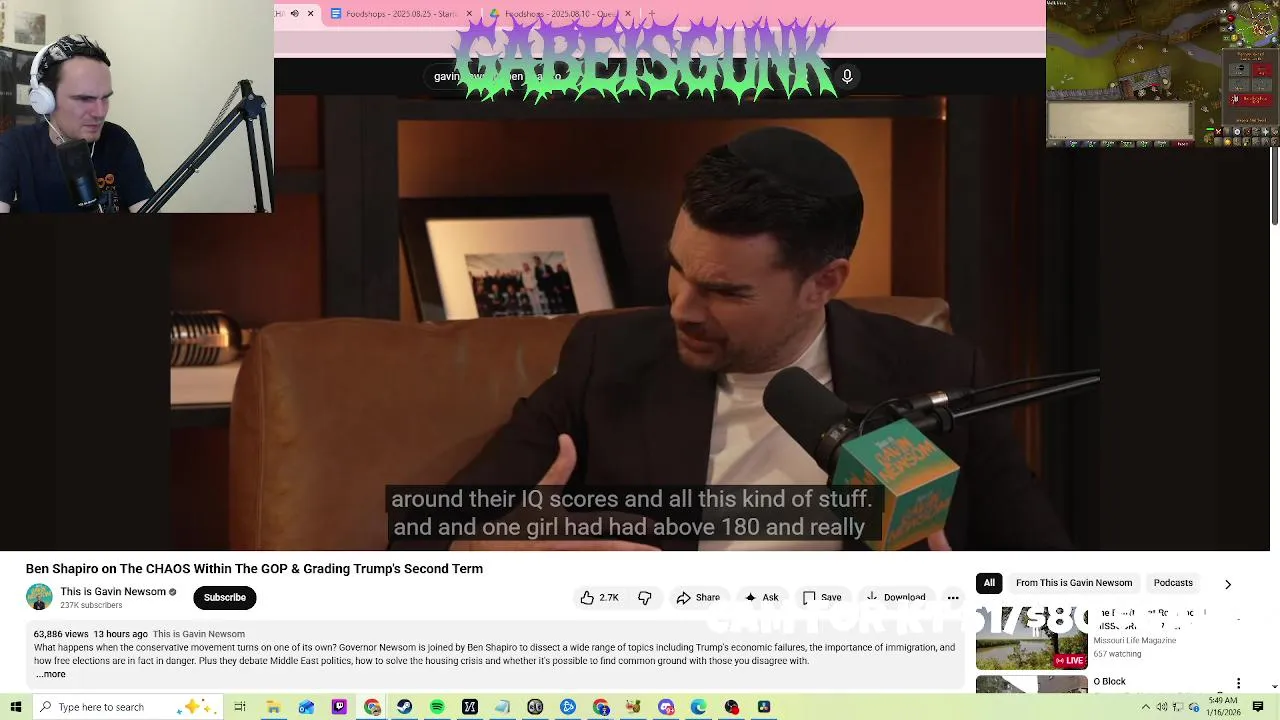The height and width of the screenshot is (720, 1280).
Task: Download the video
Action: pos(896,597)
